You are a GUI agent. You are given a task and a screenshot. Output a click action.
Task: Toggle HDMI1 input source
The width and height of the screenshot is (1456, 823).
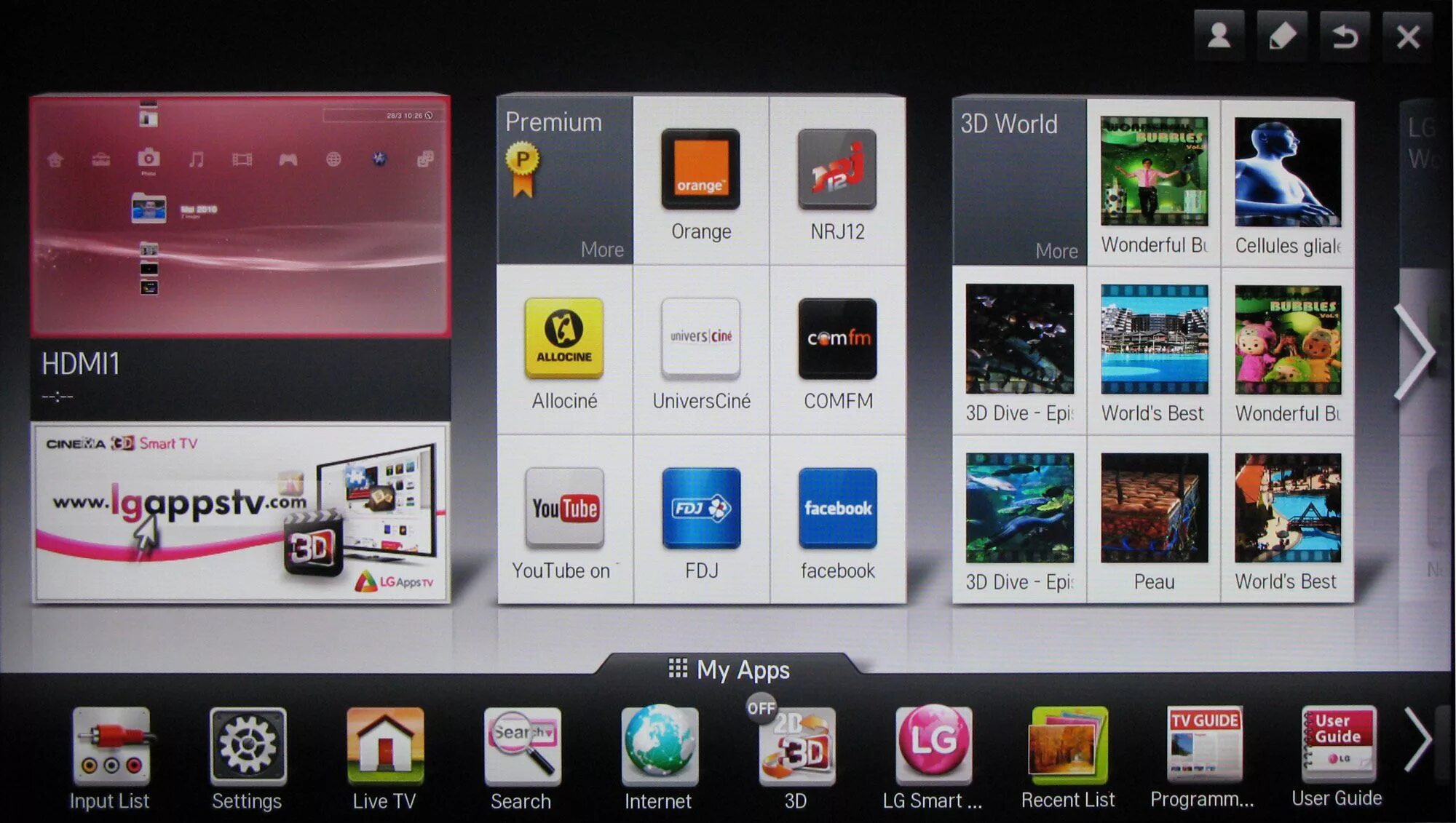[240, 210]
